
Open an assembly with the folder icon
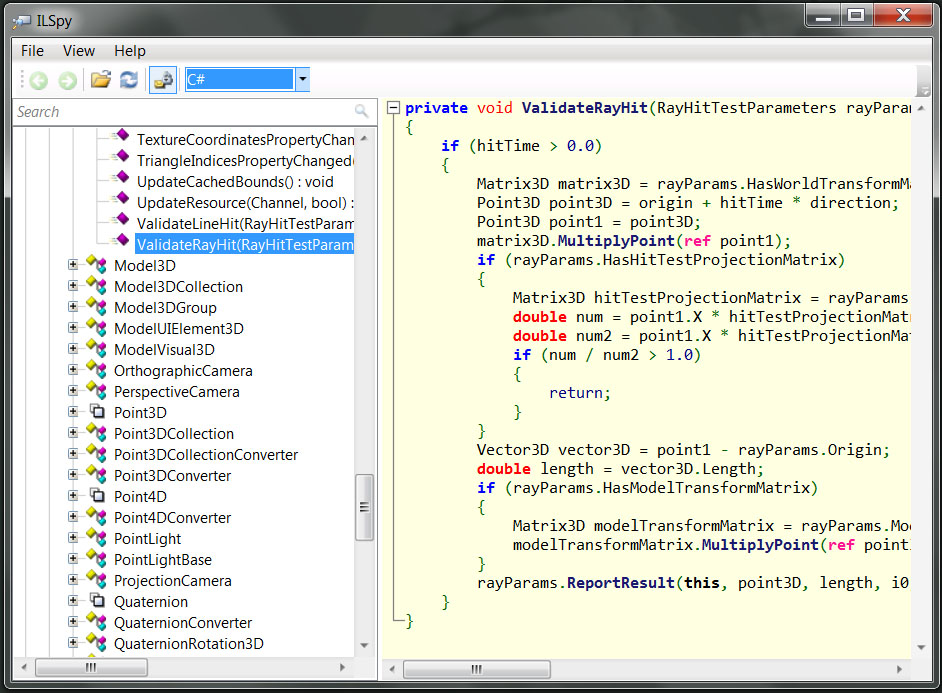pyautogui.click(x=101, y=79)
